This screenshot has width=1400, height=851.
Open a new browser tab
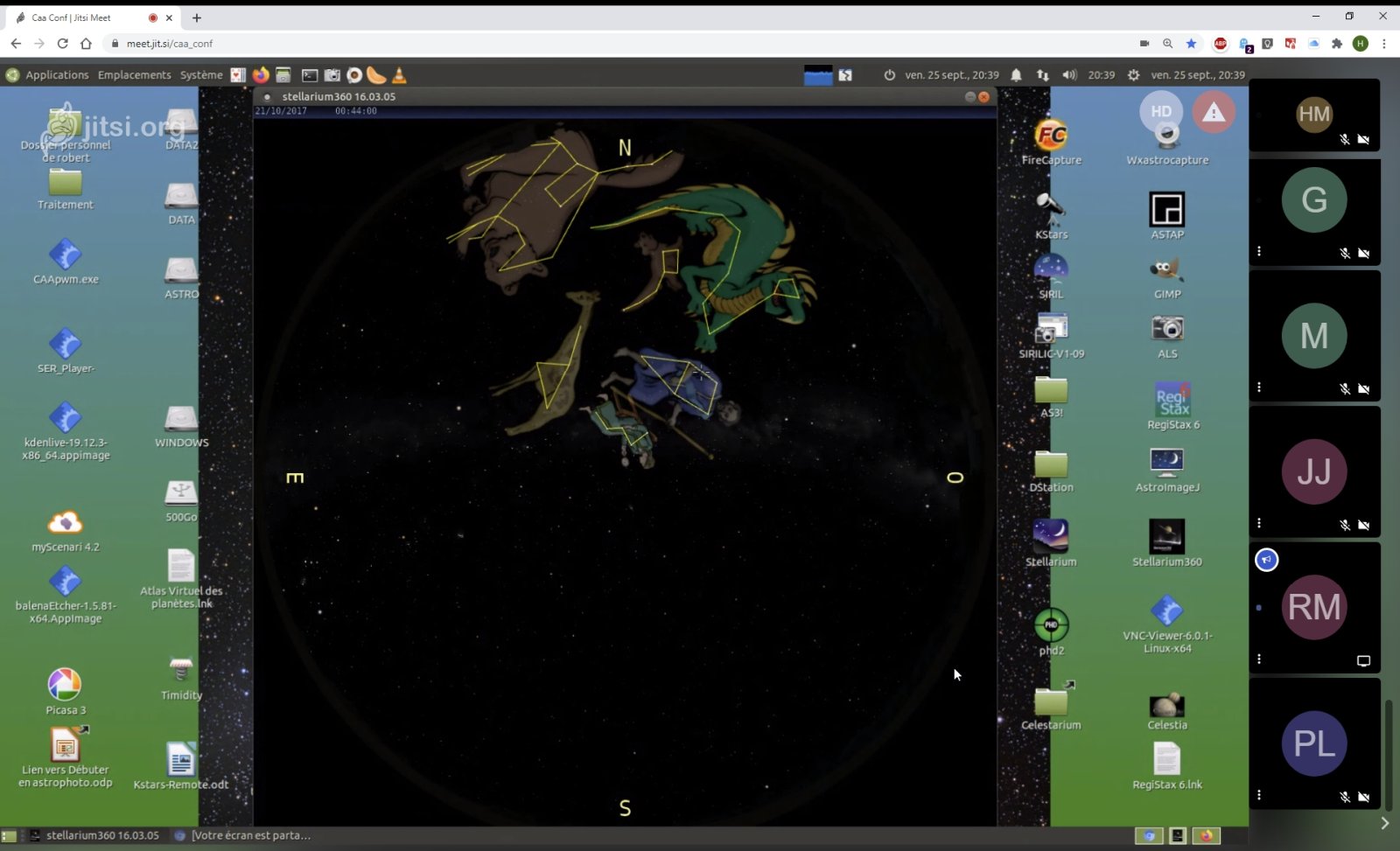197,17
